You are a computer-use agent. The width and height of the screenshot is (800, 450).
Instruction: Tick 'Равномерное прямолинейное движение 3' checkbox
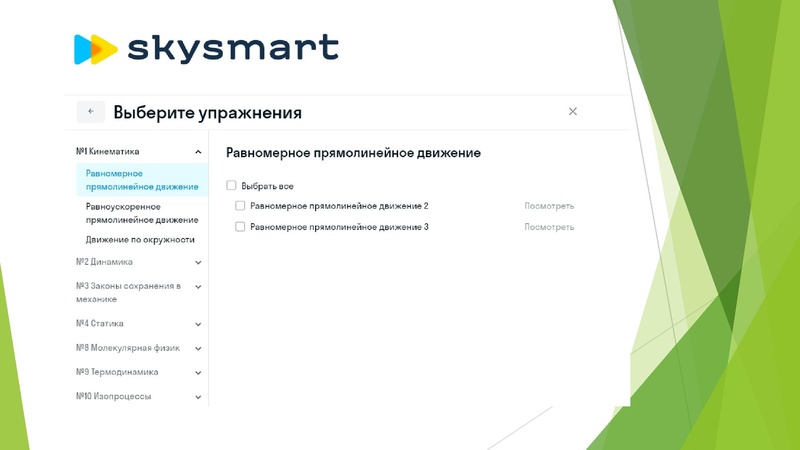coord(240,227)
